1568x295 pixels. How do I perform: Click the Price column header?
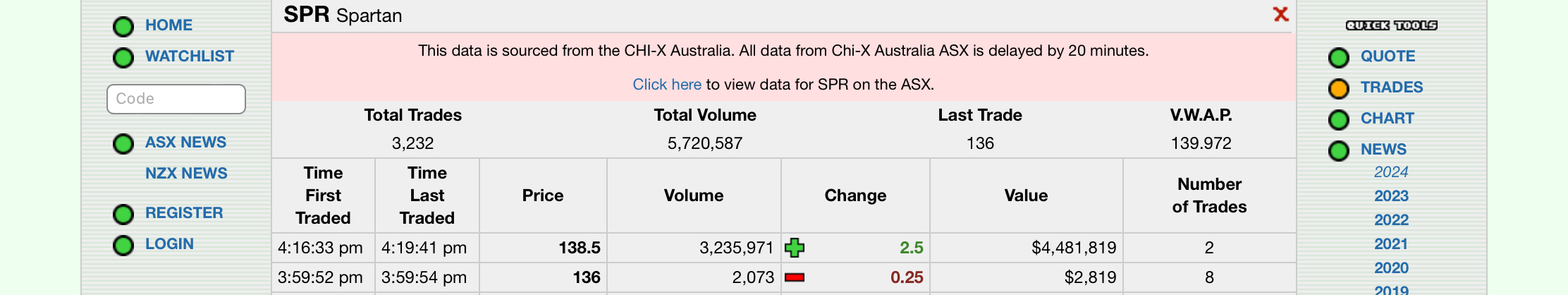coord(543,195)
